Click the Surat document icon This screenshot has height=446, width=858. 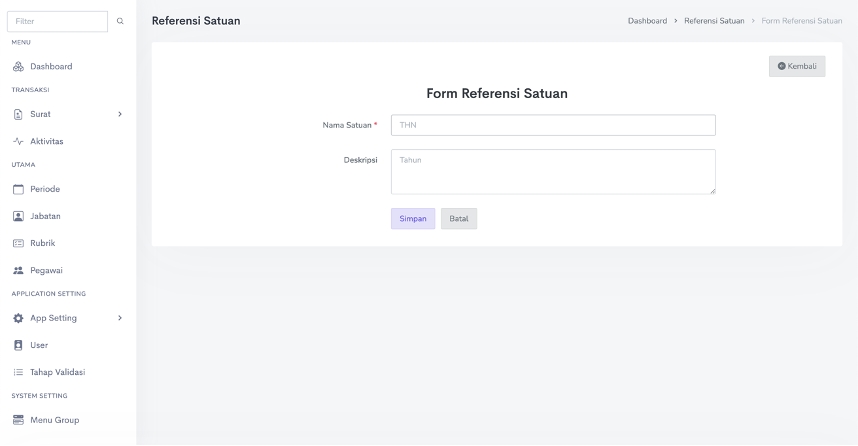[18, 114]
